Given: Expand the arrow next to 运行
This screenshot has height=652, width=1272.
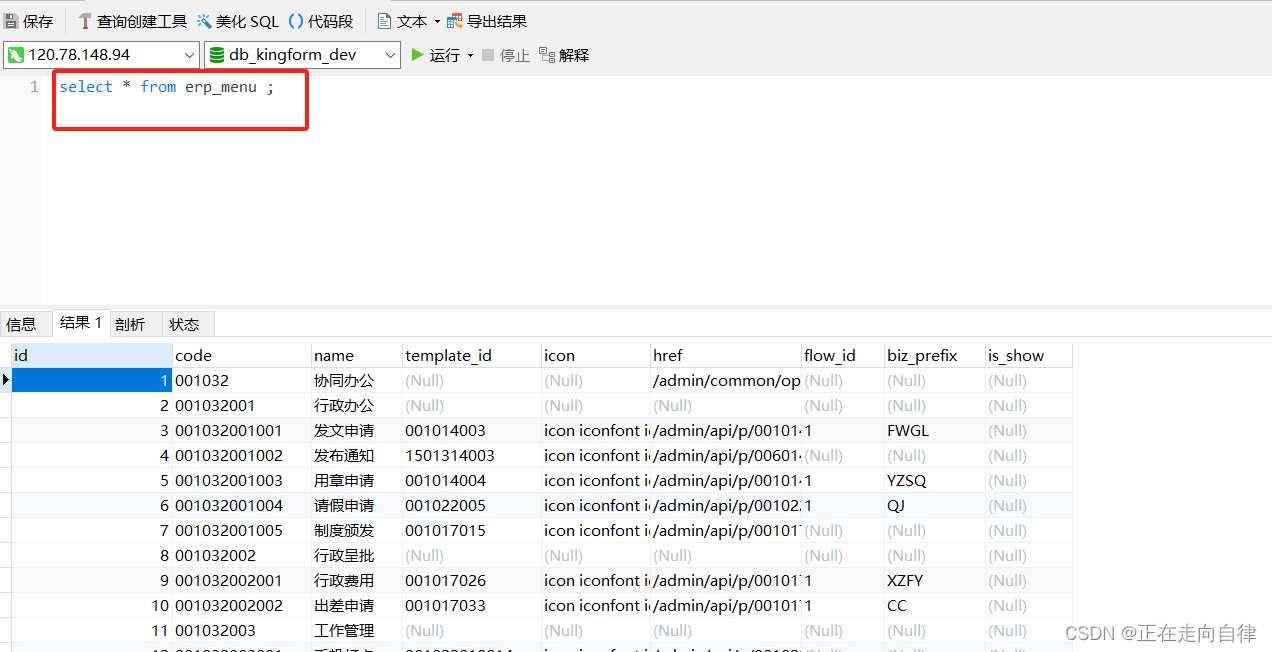Looking at the screenshot, I should pyautogui.click(x=470, y=56).
